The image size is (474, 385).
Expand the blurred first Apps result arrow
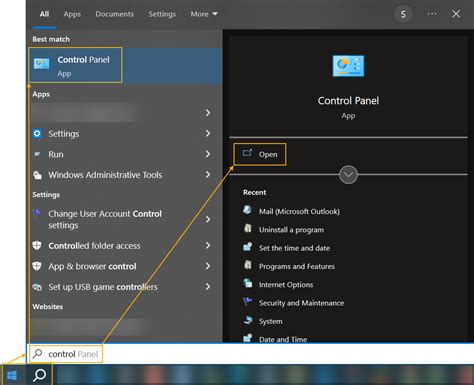pyautogui.click(x=208, y=113)
